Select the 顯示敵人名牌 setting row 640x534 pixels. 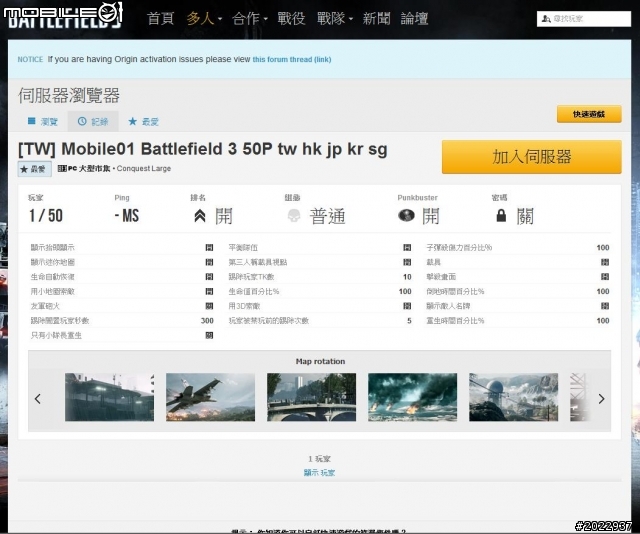(518, 306)
